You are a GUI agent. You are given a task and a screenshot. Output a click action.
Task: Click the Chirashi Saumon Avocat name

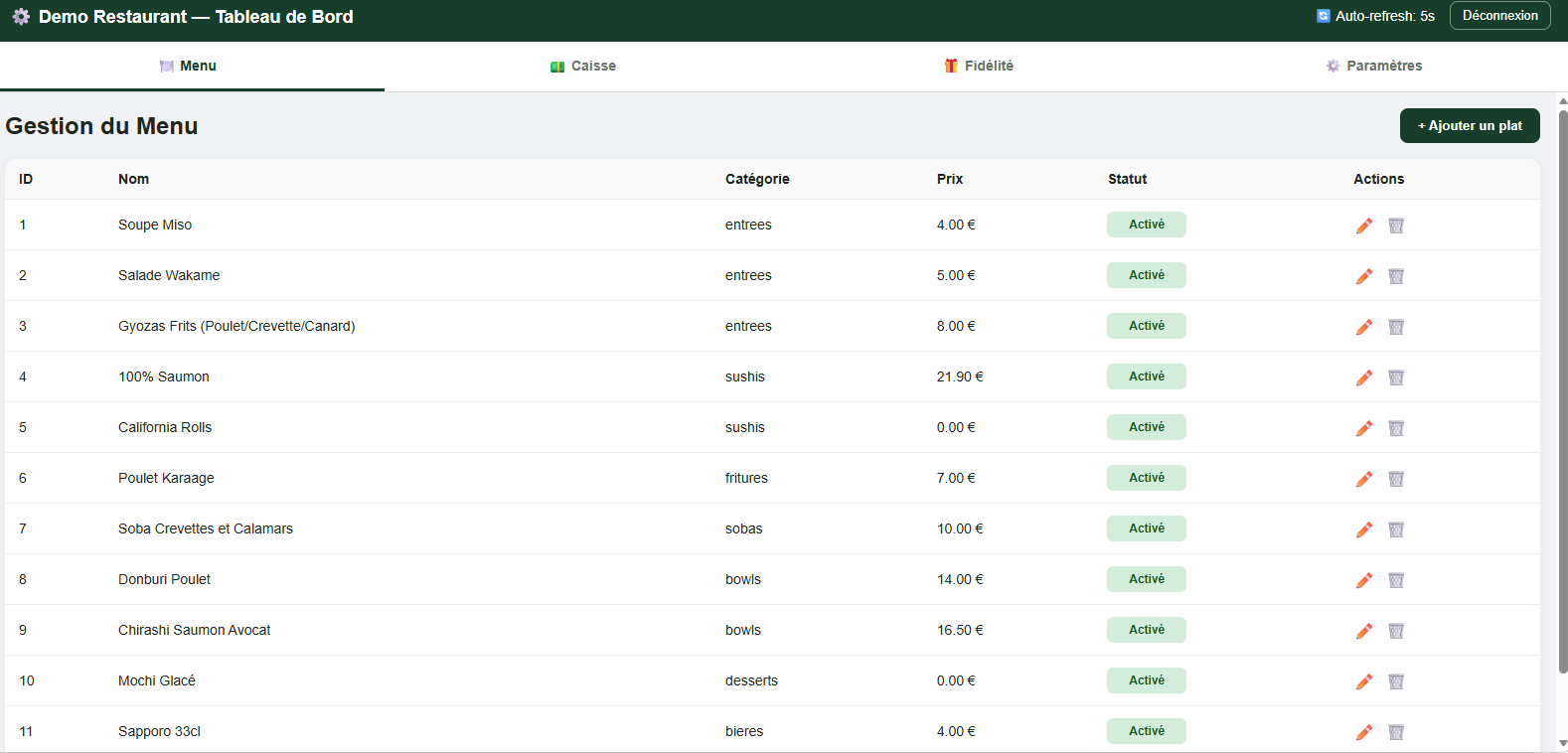point(194,630)
